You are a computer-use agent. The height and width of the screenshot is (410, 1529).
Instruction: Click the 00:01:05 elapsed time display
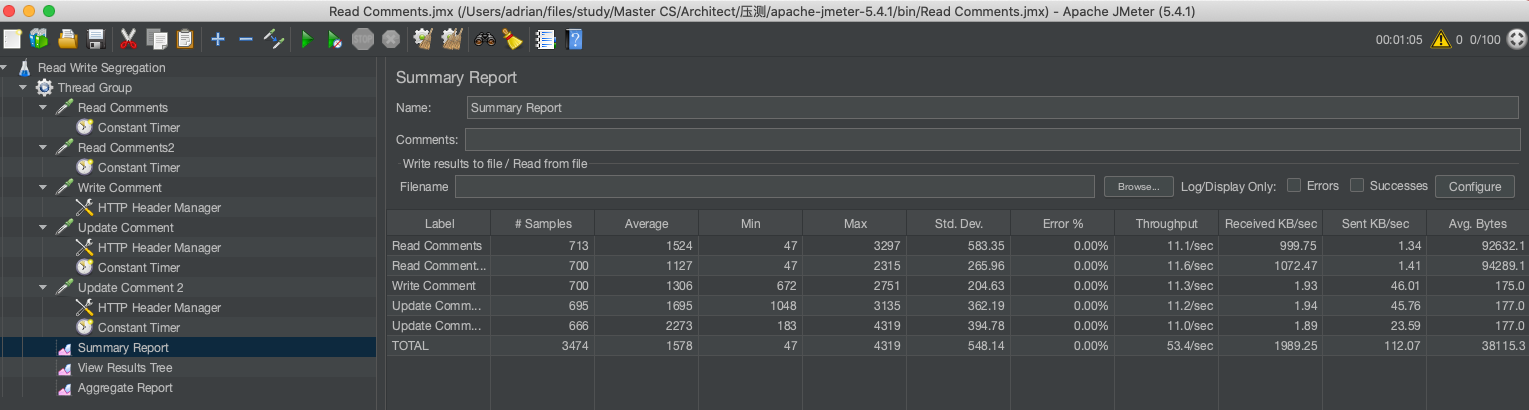[1398, 40]
